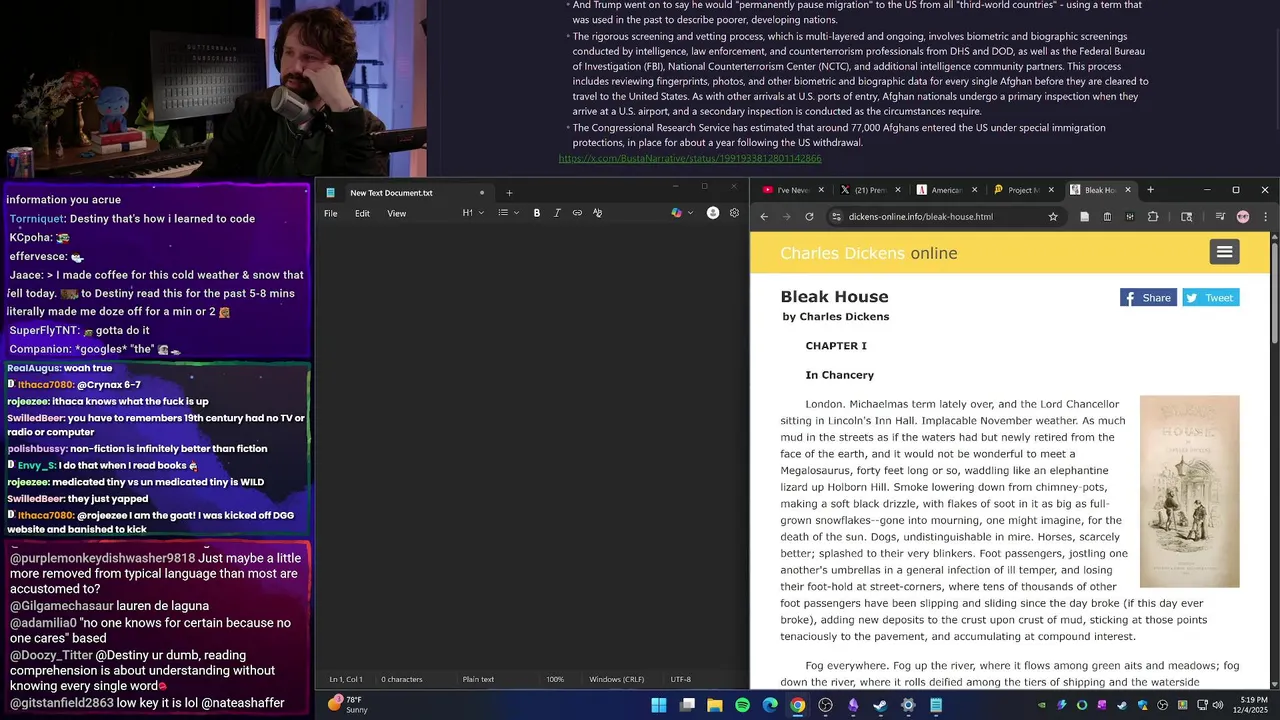Image resolution: width=1280 pixels, height=720 pixels.
Task: Go forward in the Chrome browser
Action: pos(786,217)
